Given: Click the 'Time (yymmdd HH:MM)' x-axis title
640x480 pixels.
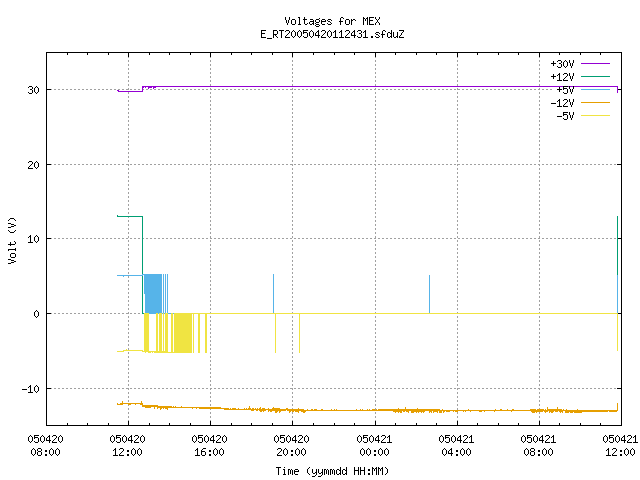Looking at the screenshot, I should coord(332,471).
